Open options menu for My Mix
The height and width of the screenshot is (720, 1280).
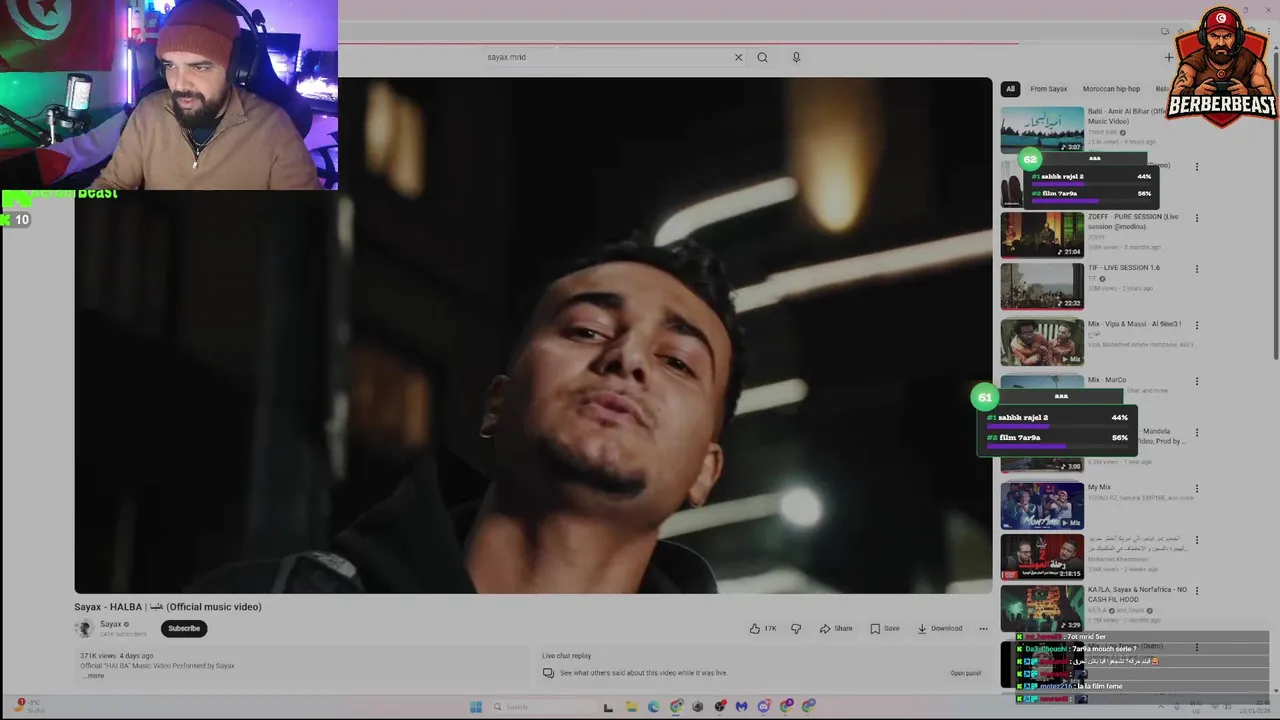tap(1196, 489)
